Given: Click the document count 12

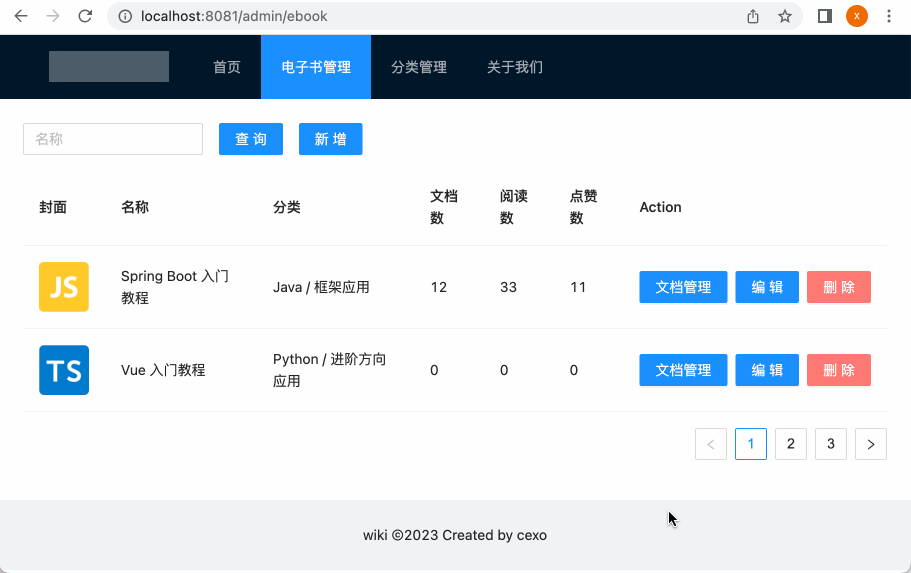Looking at the screenshot, I should [439, 287].
